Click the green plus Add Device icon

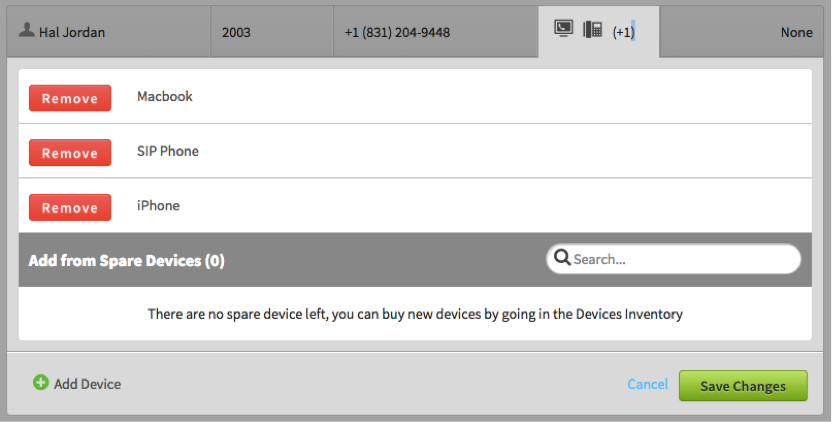tap(41, 382)
